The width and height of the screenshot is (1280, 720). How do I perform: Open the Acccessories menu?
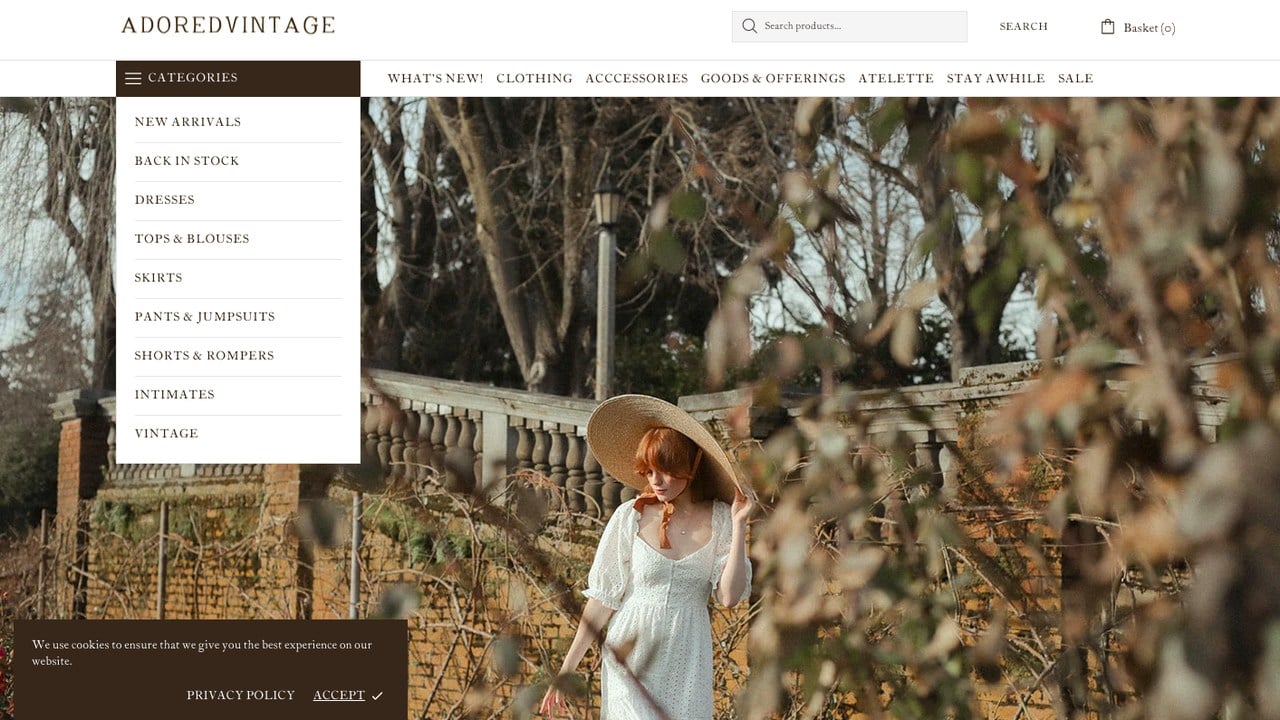(x=636, y=78)
